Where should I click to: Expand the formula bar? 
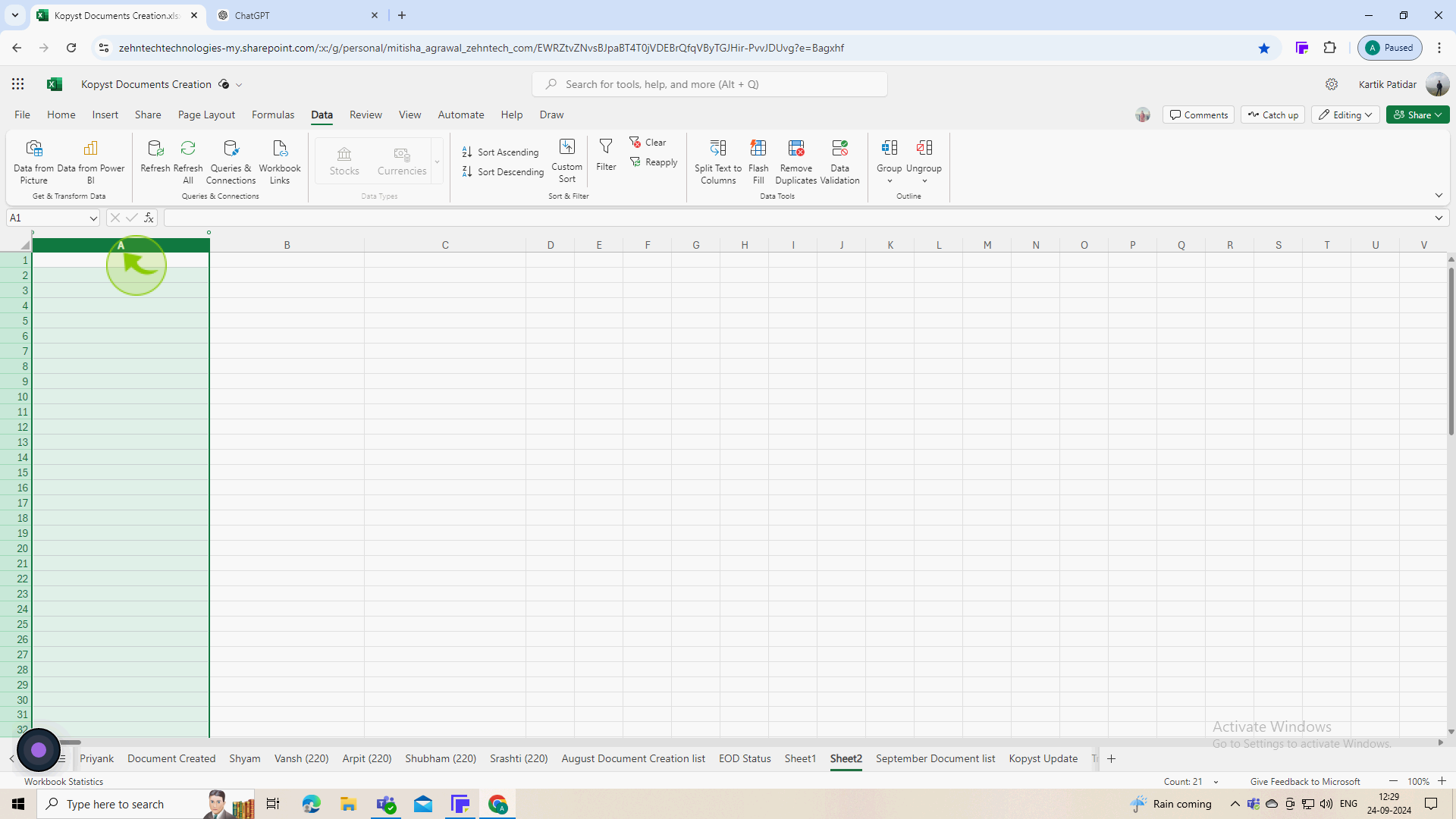click(1439, 218)
